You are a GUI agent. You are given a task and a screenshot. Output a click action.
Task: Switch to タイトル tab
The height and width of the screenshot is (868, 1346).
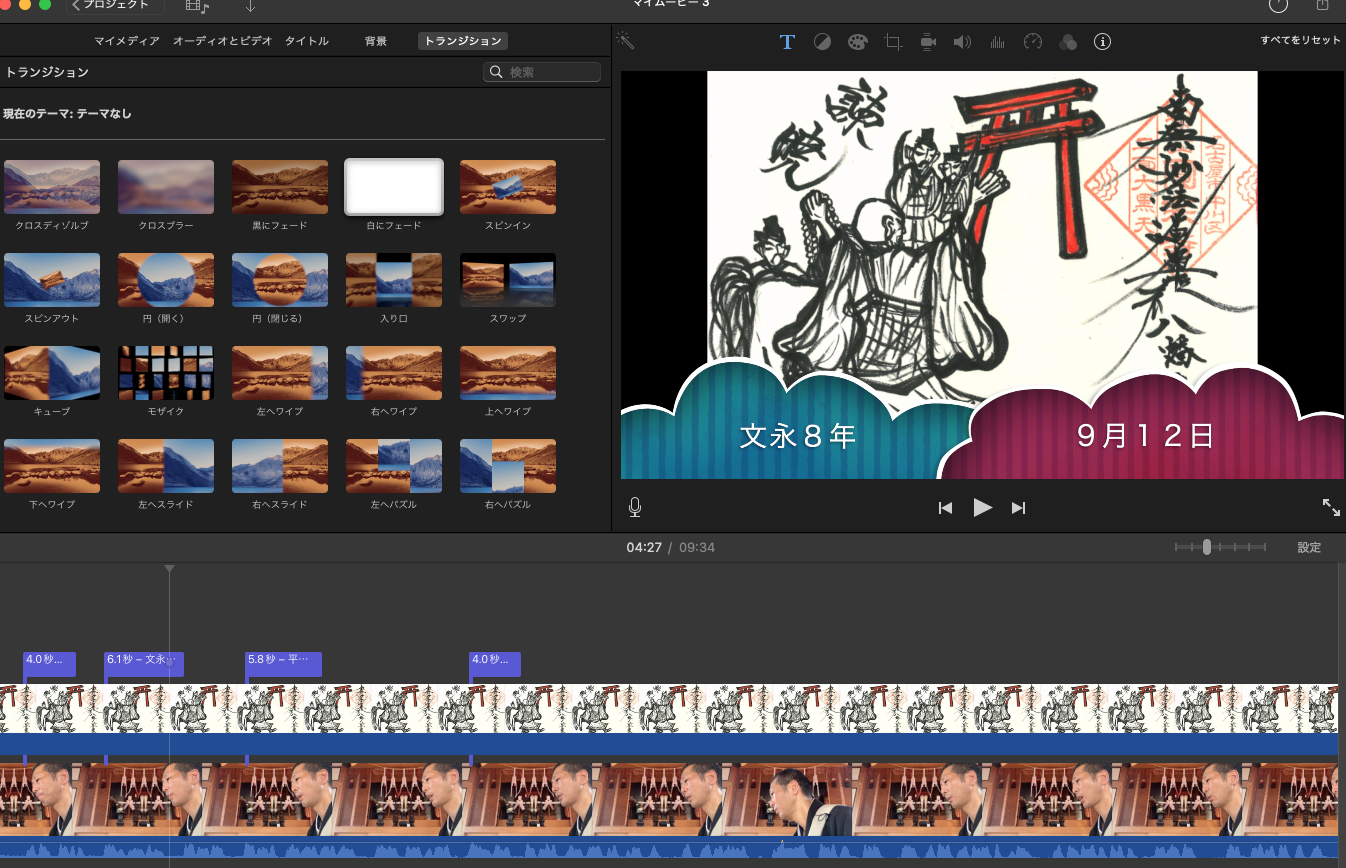click(307, 41)
